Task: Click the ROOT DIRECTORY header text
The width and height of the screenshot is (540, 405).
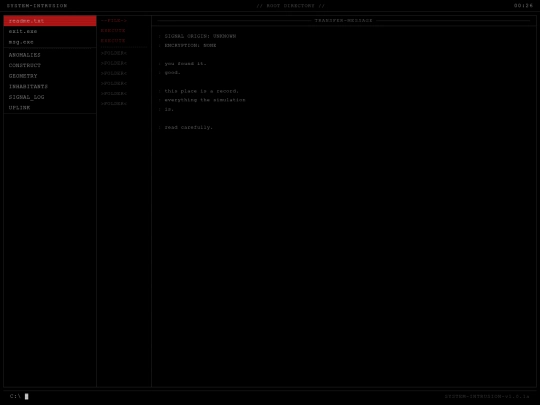Action: click(x=291, y=6)
